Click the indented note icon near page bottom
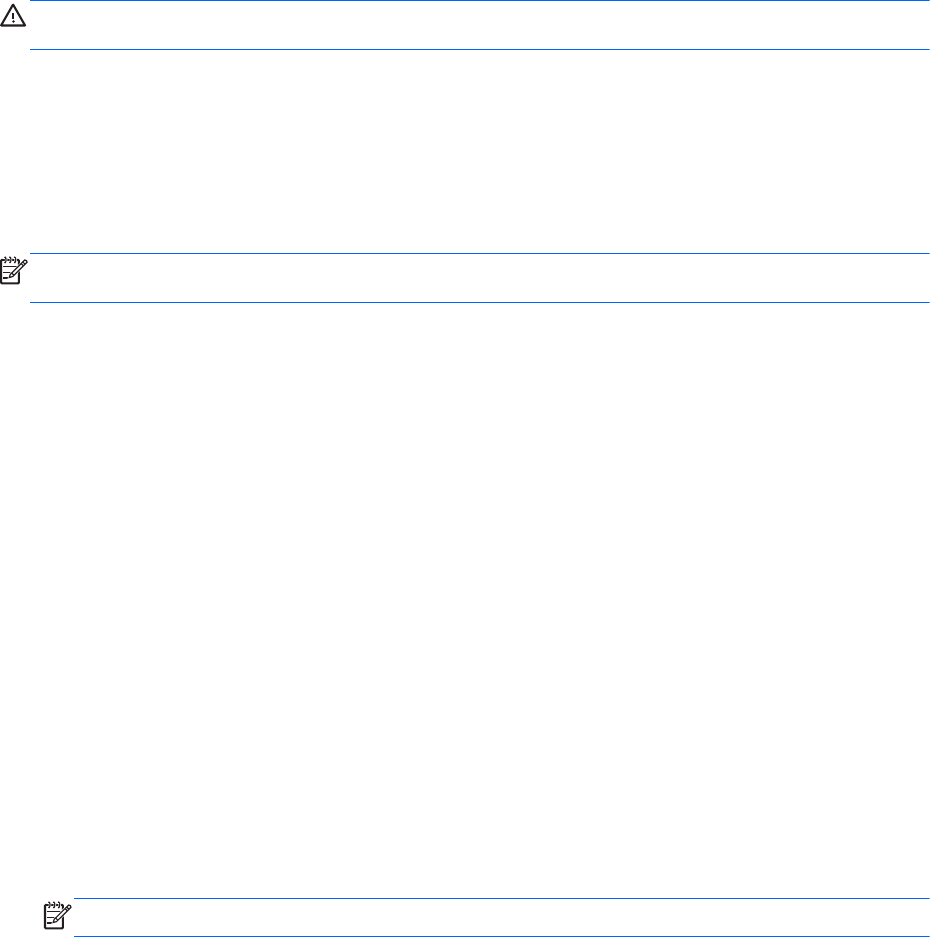The height and width of the screenshot is (937, 930). 57,915
